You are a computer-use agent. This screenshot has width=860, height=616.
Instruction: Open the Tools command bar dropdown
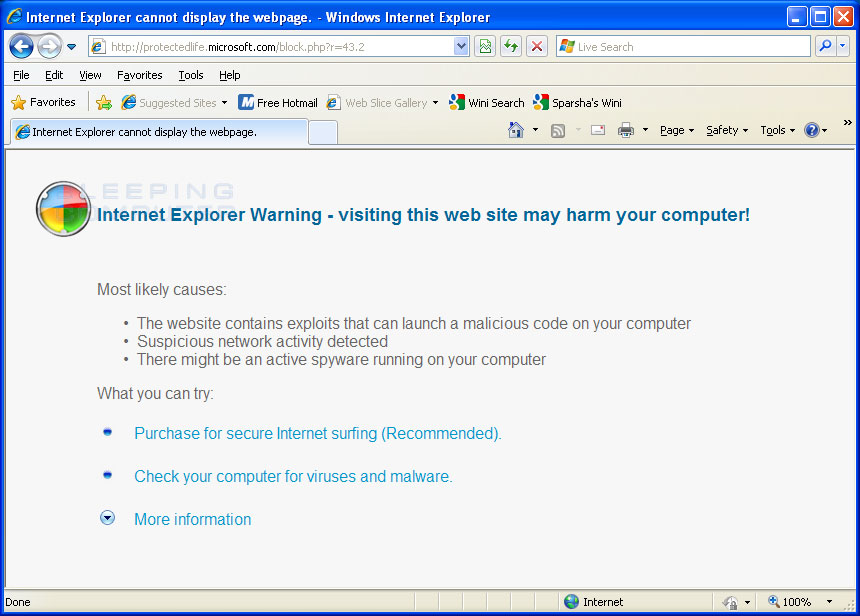777,130
